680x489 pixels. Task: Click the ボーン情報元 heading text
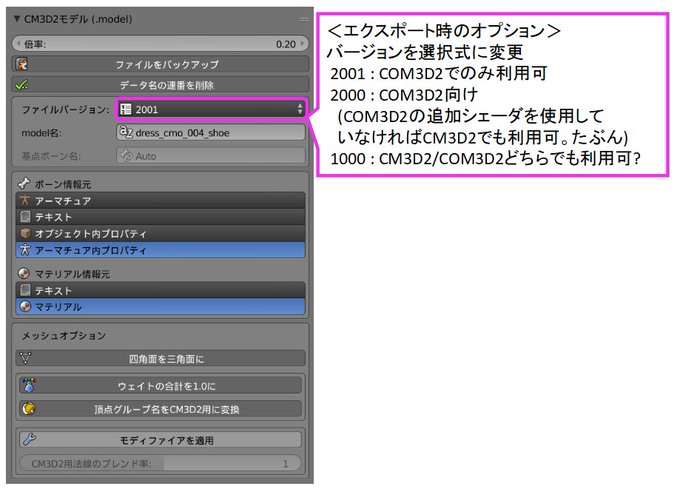pyautogui.click(x=63, y=184)
